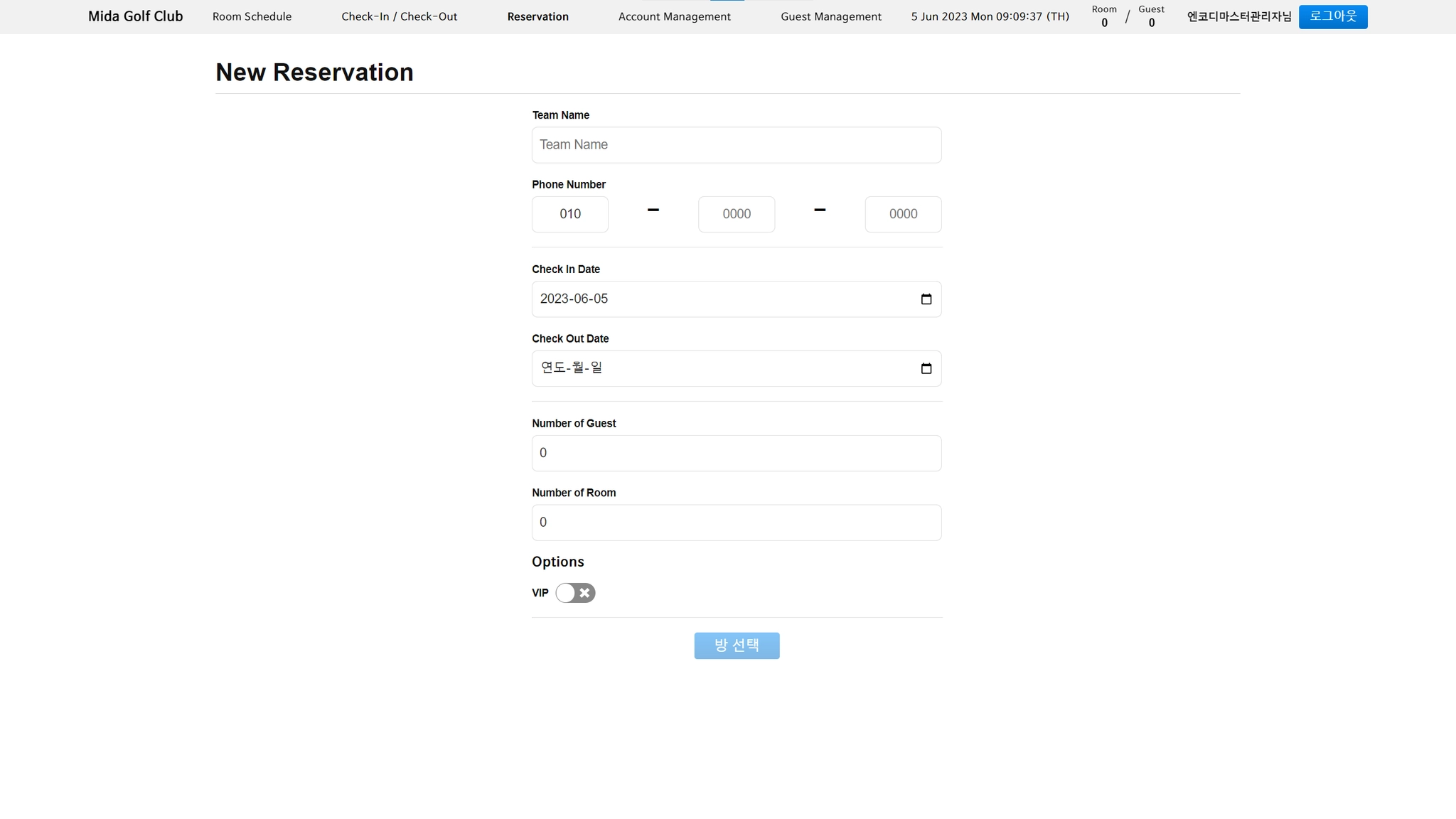This screenshot has width=1456, height=819.
Task: Open Check-In / Check-Out menu item
Action: (x=399, y=16)
